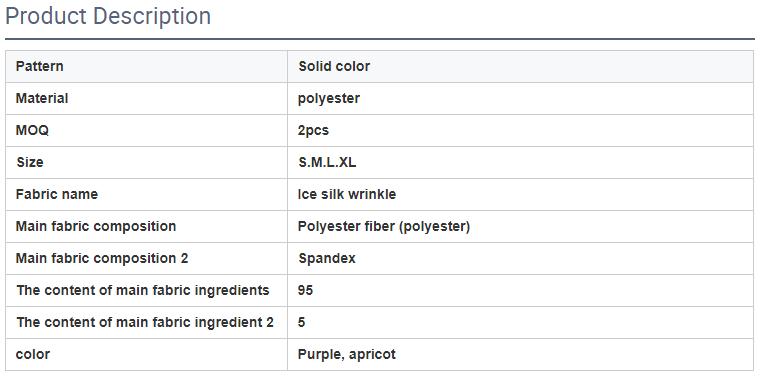Click the Purple, apricot color value

tap(347, 354)
